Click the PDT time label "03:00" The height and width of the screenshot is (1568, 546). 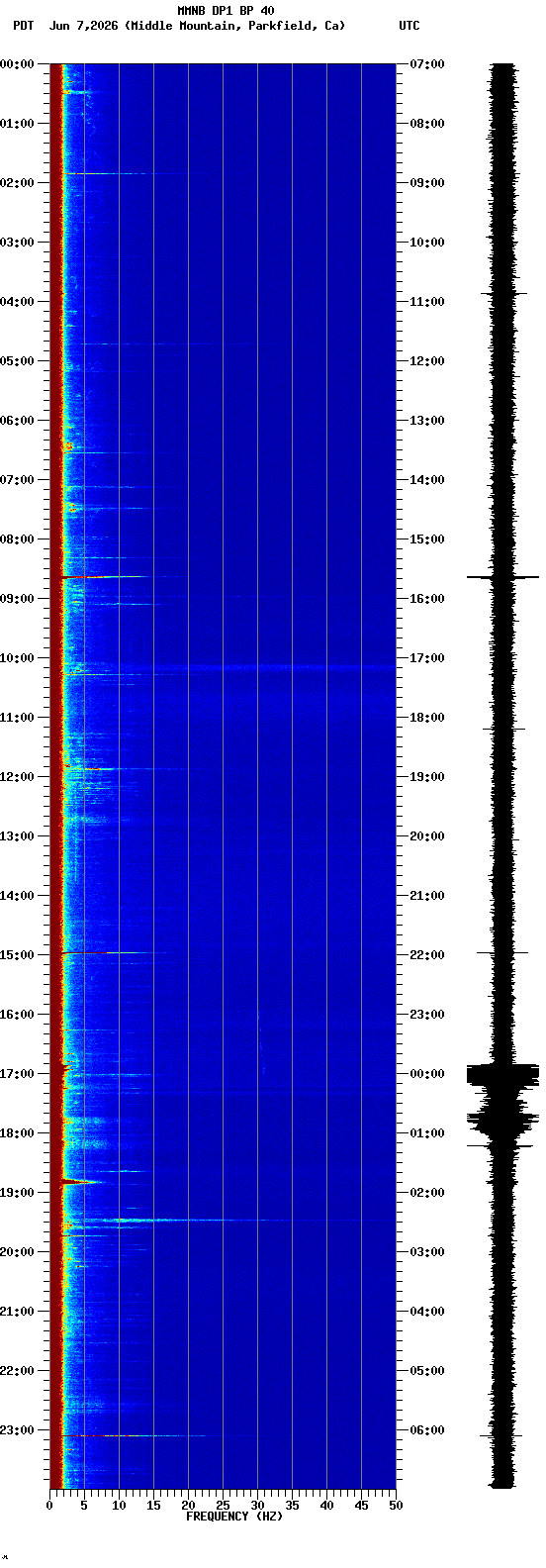point(17,243)
